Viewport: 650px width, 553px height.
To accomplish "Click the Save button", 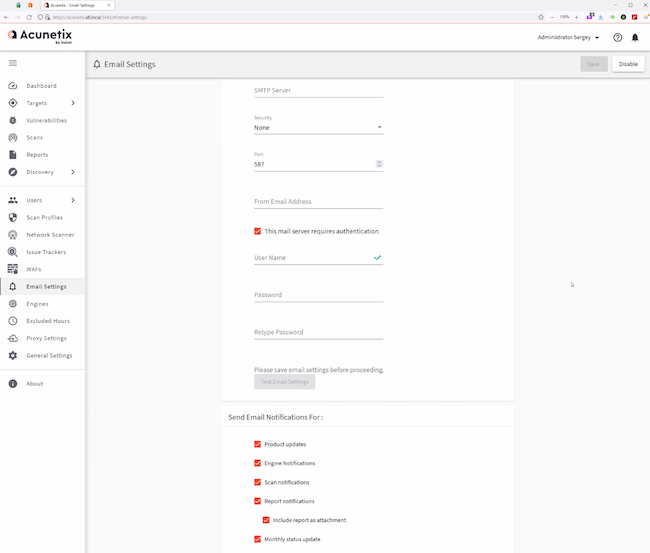I will [594, 64].
